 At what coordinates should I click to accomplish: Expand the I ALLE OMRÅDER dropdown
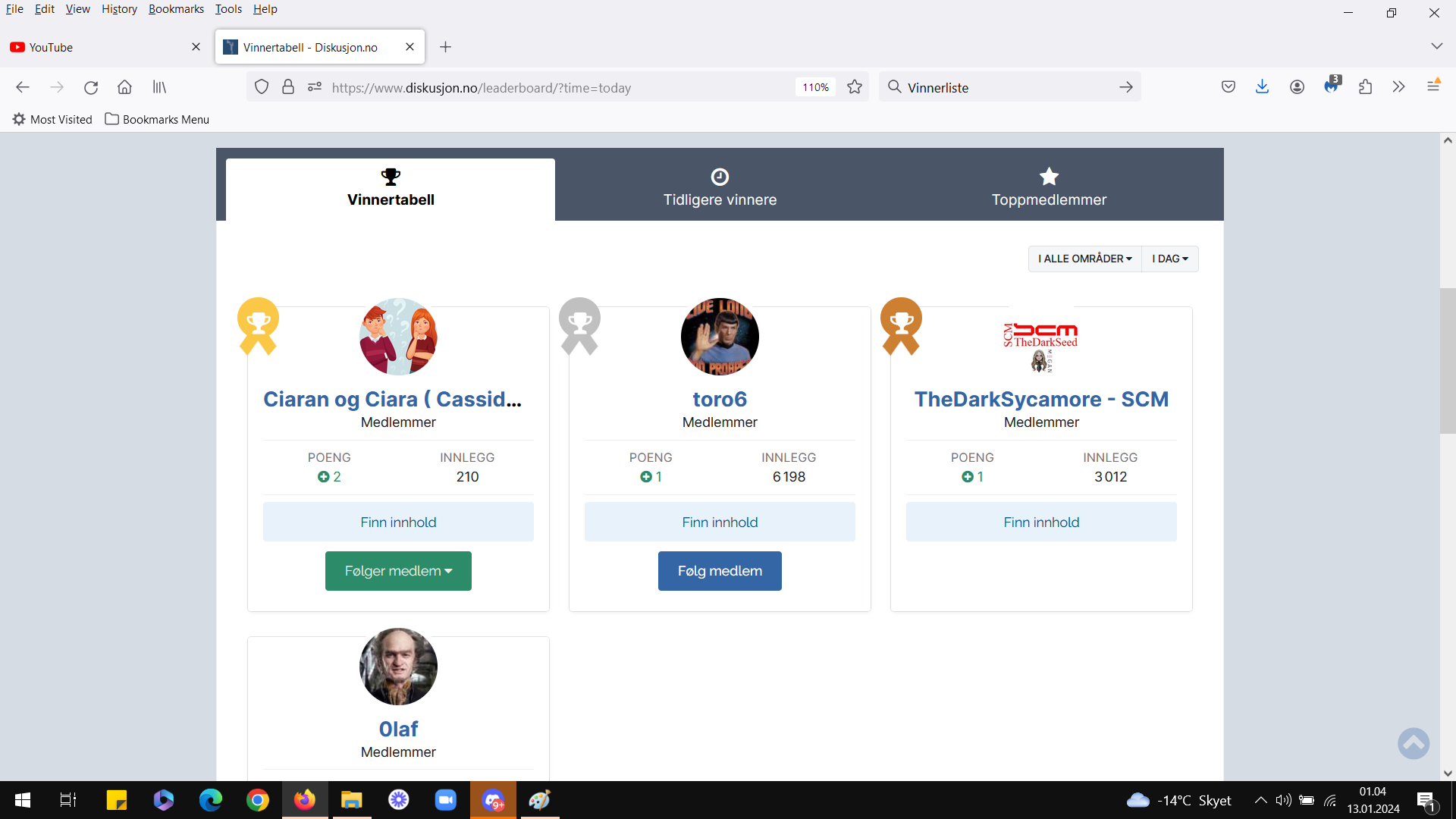1084,259
